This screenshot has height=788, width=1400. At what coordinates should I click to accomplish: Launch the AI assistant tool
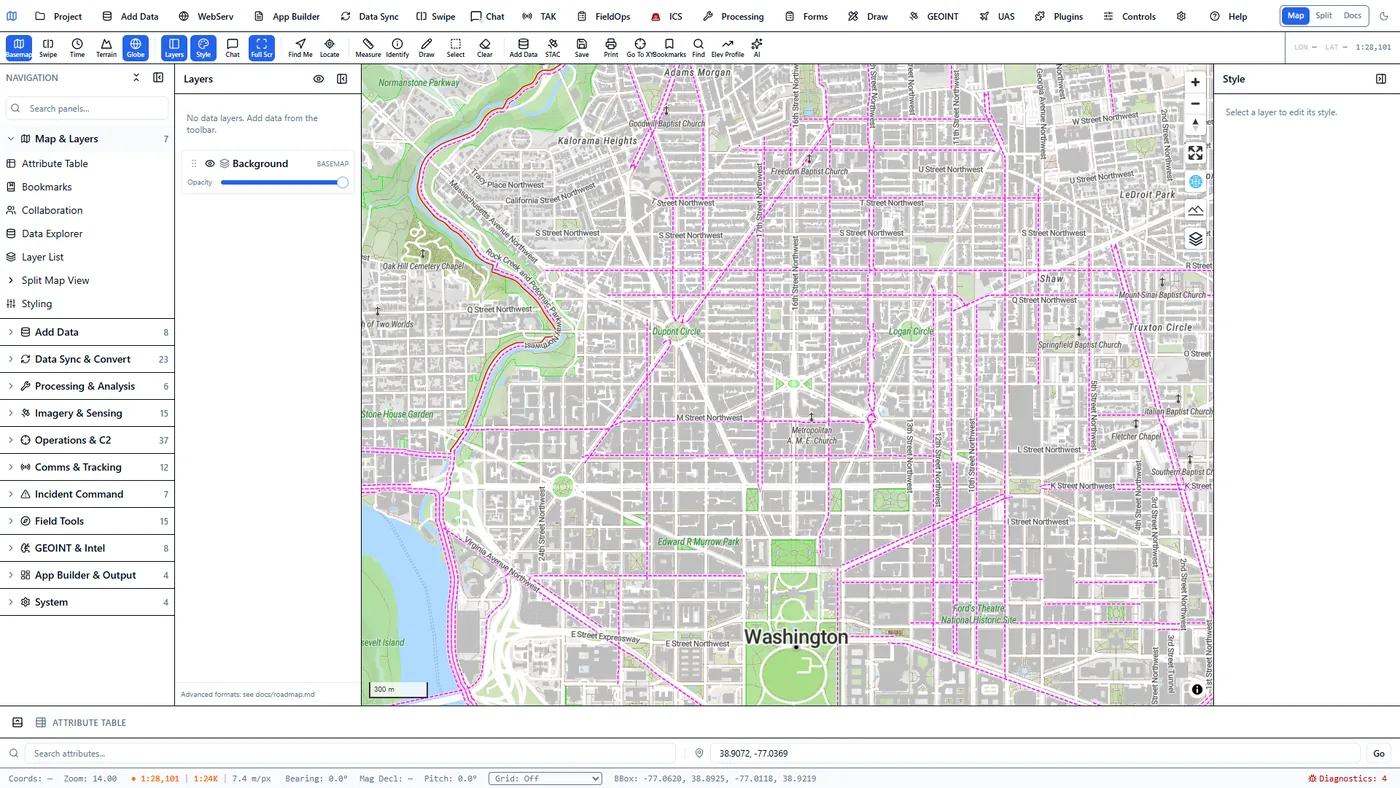point(756,48)
